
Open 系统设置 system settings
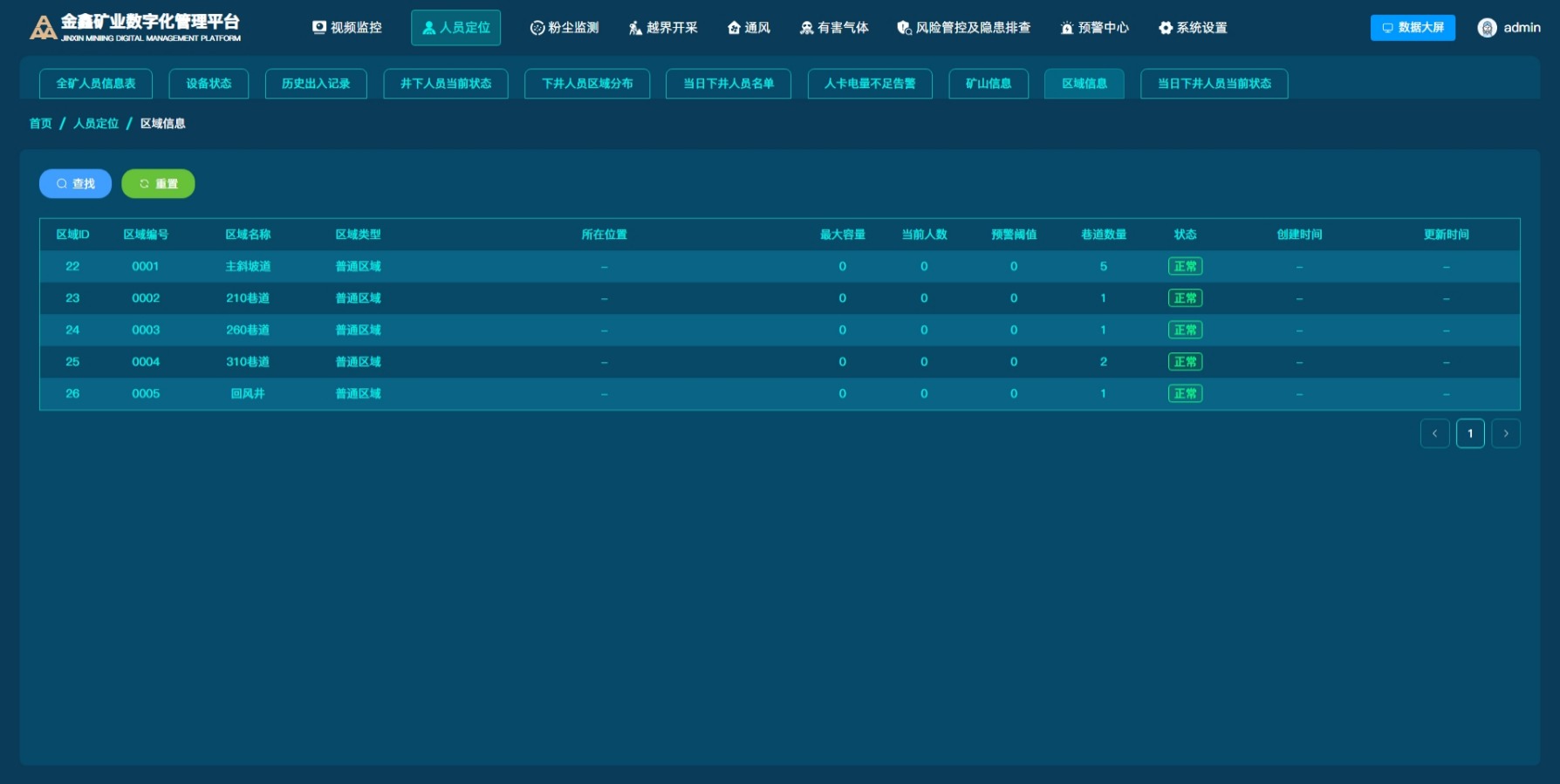click(1193, 28)
